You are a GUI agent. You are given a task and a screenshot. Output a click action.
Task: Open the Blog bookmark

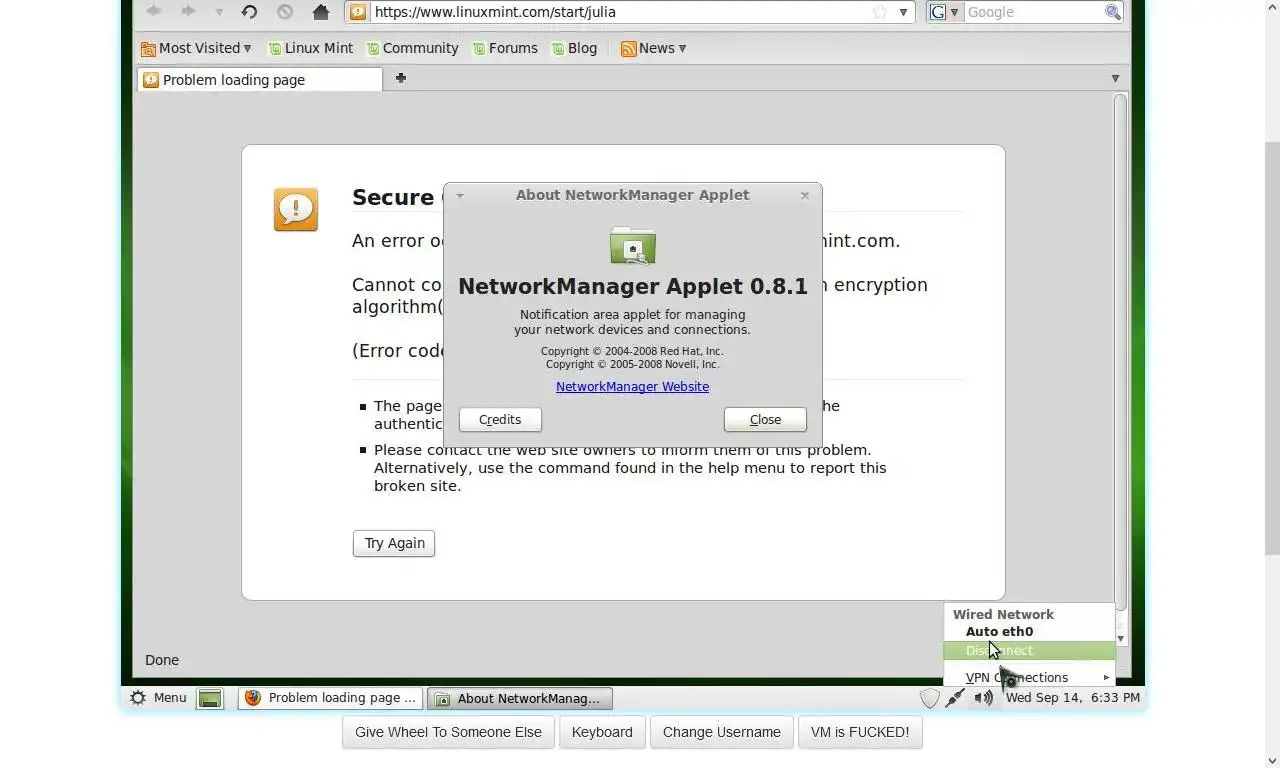[575, 48]
